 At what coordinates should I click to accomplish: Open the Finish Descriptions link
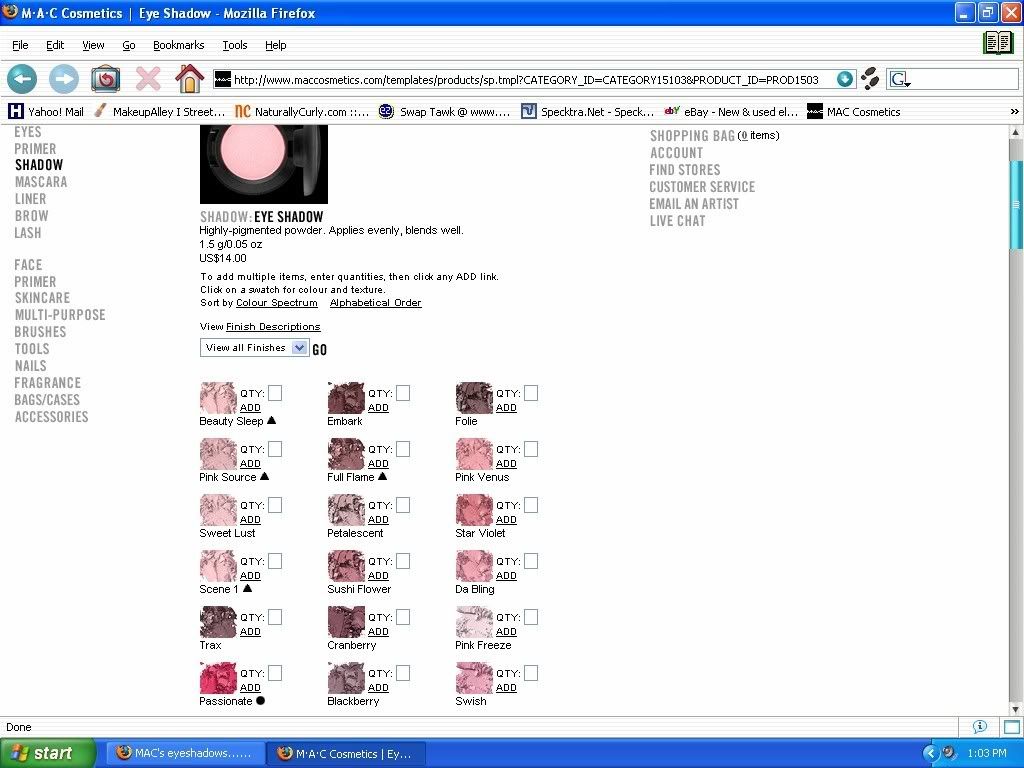pyautogui.click(x=273, y=327)
